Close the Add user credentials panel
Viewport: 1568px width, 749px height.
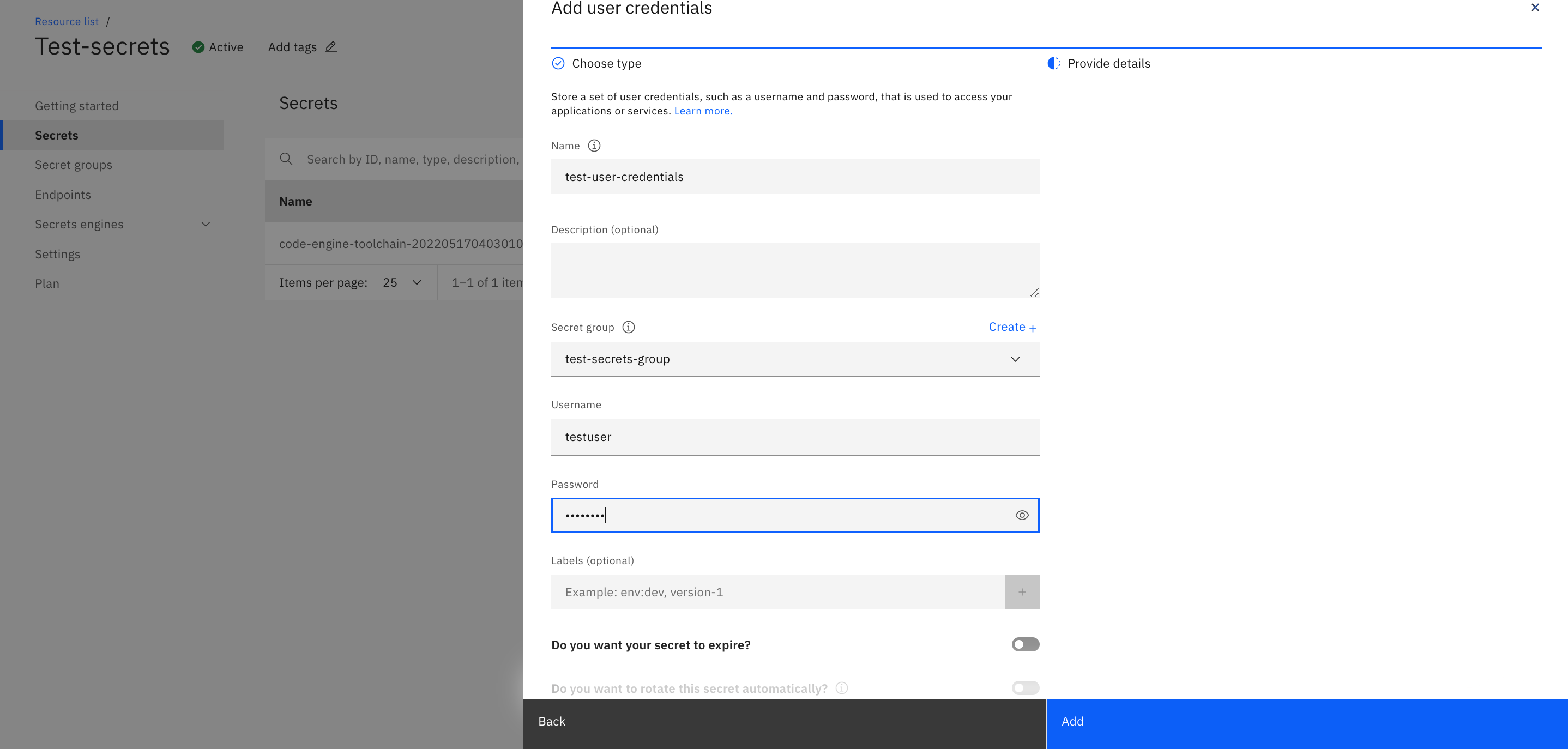coord(1535,8)
